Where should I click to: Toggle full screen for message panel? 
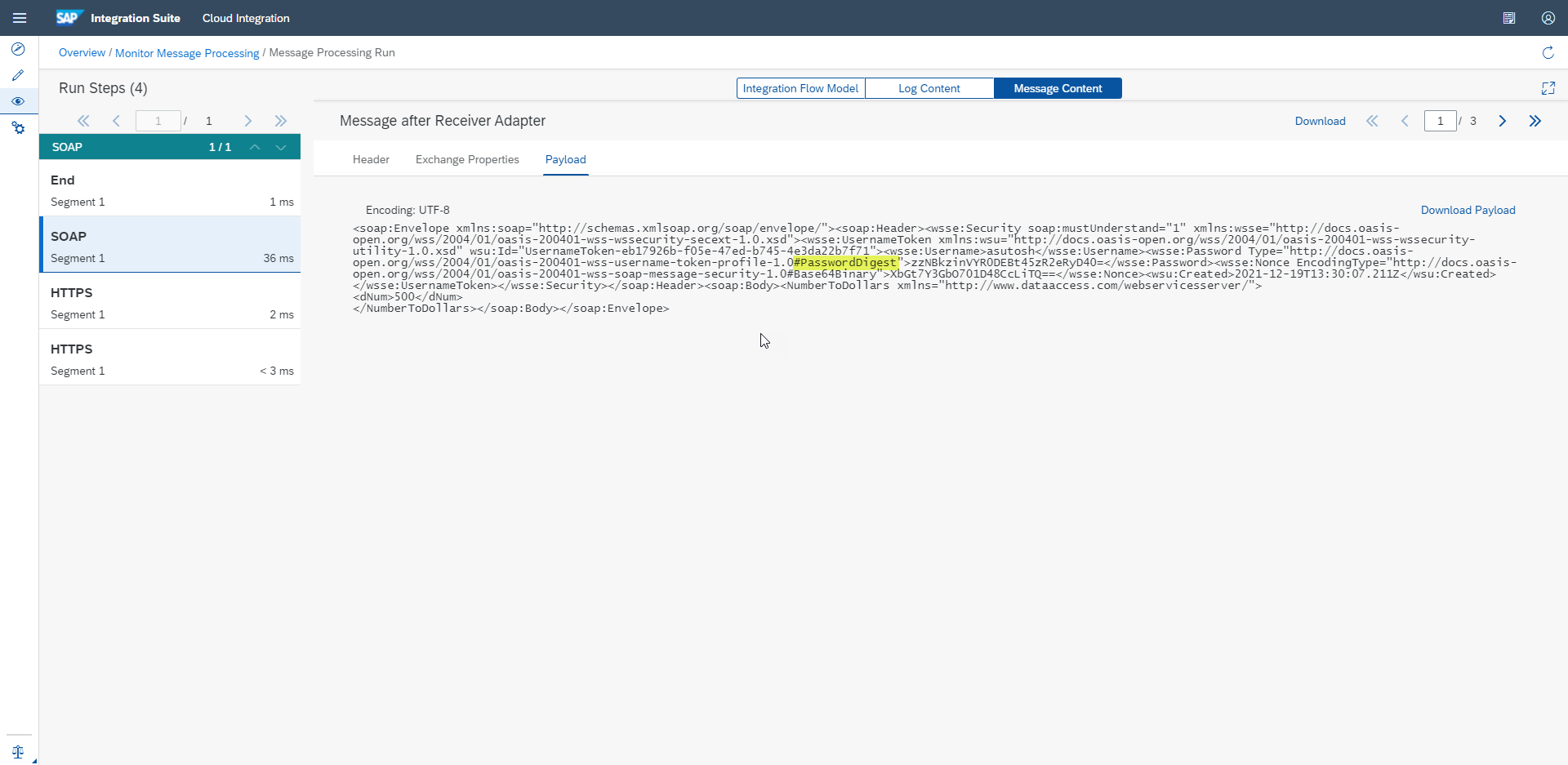(1548, 88)
